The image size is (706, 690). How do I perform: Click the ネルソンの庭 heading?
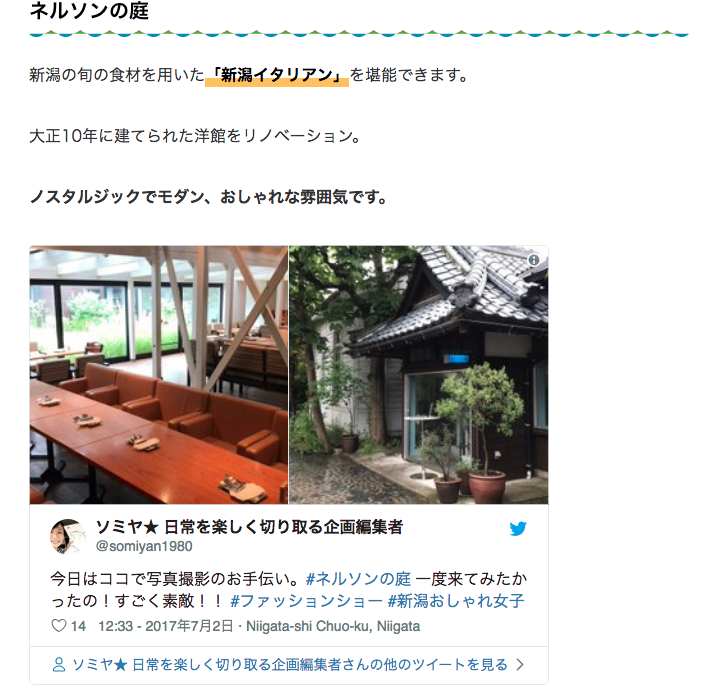click(x=89, y=11)
